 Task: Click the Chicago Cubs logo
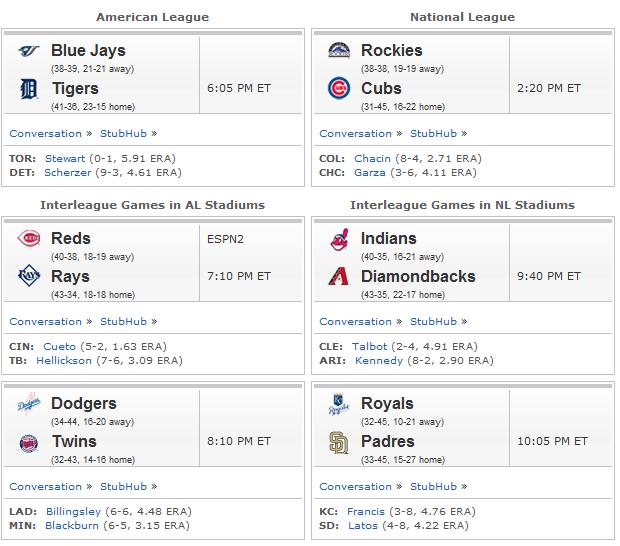click(339, 88)
